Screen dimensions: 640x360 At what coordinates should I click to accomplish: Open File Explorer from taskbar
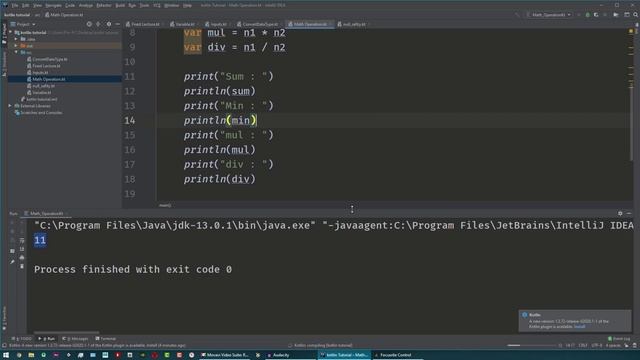click(x=31, y=355)
